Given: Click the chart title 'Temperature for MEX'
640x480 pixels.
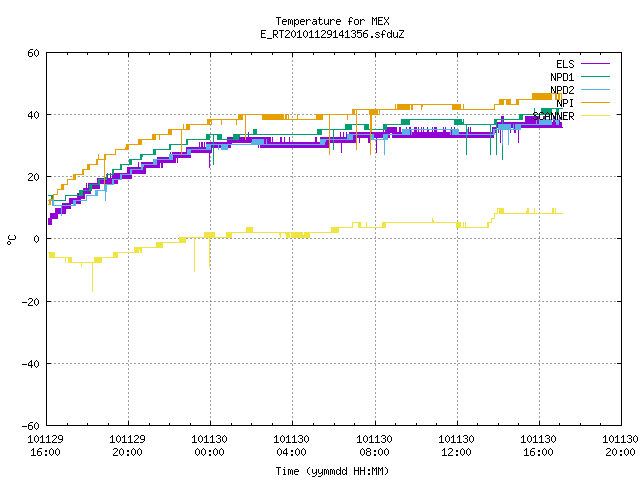Looking at the screenshot, I should click(x=332, y=21).
